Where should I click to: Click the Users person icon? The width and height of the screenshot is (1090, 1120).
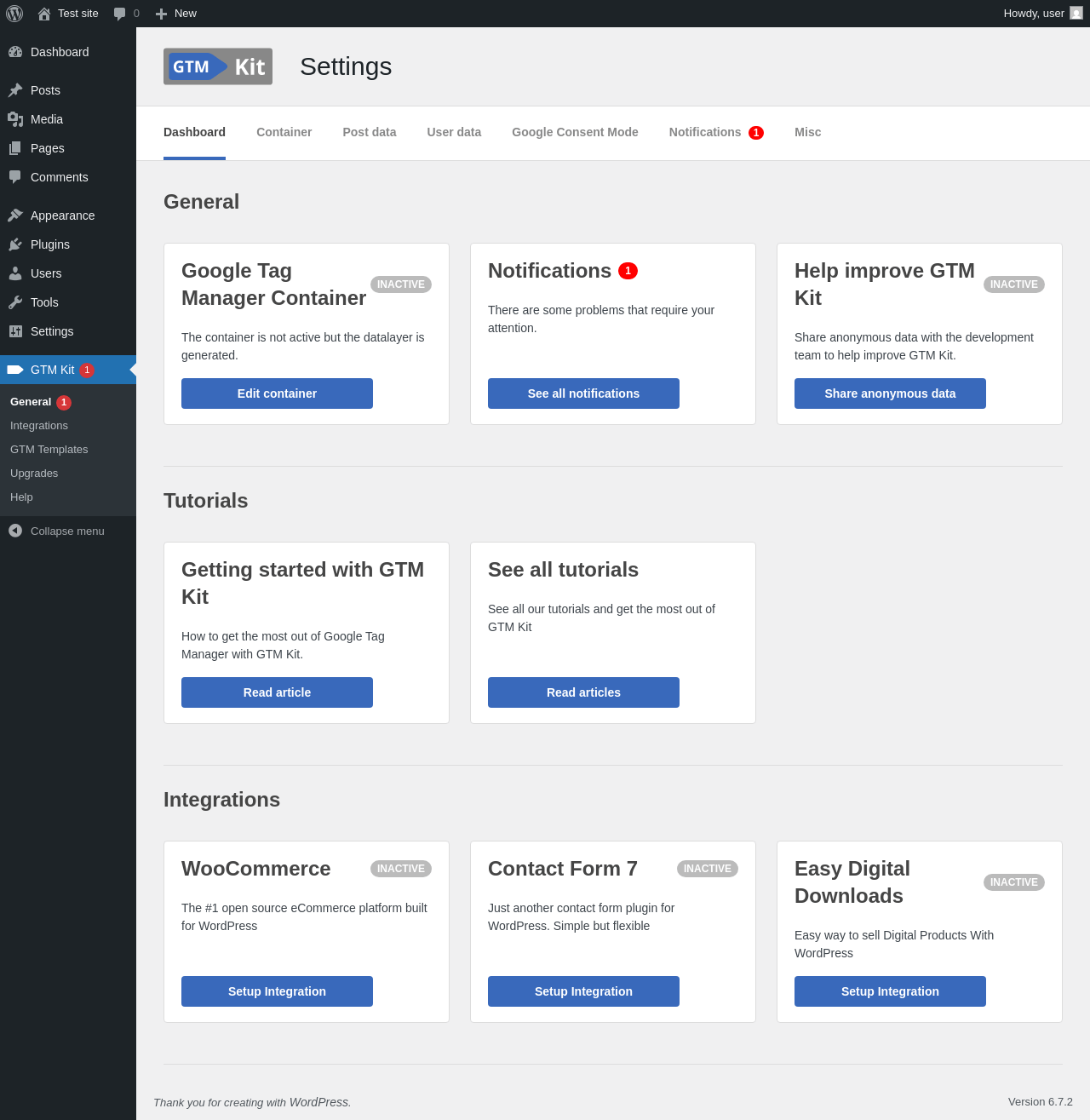pyautogui.click(x=15, y=273)
